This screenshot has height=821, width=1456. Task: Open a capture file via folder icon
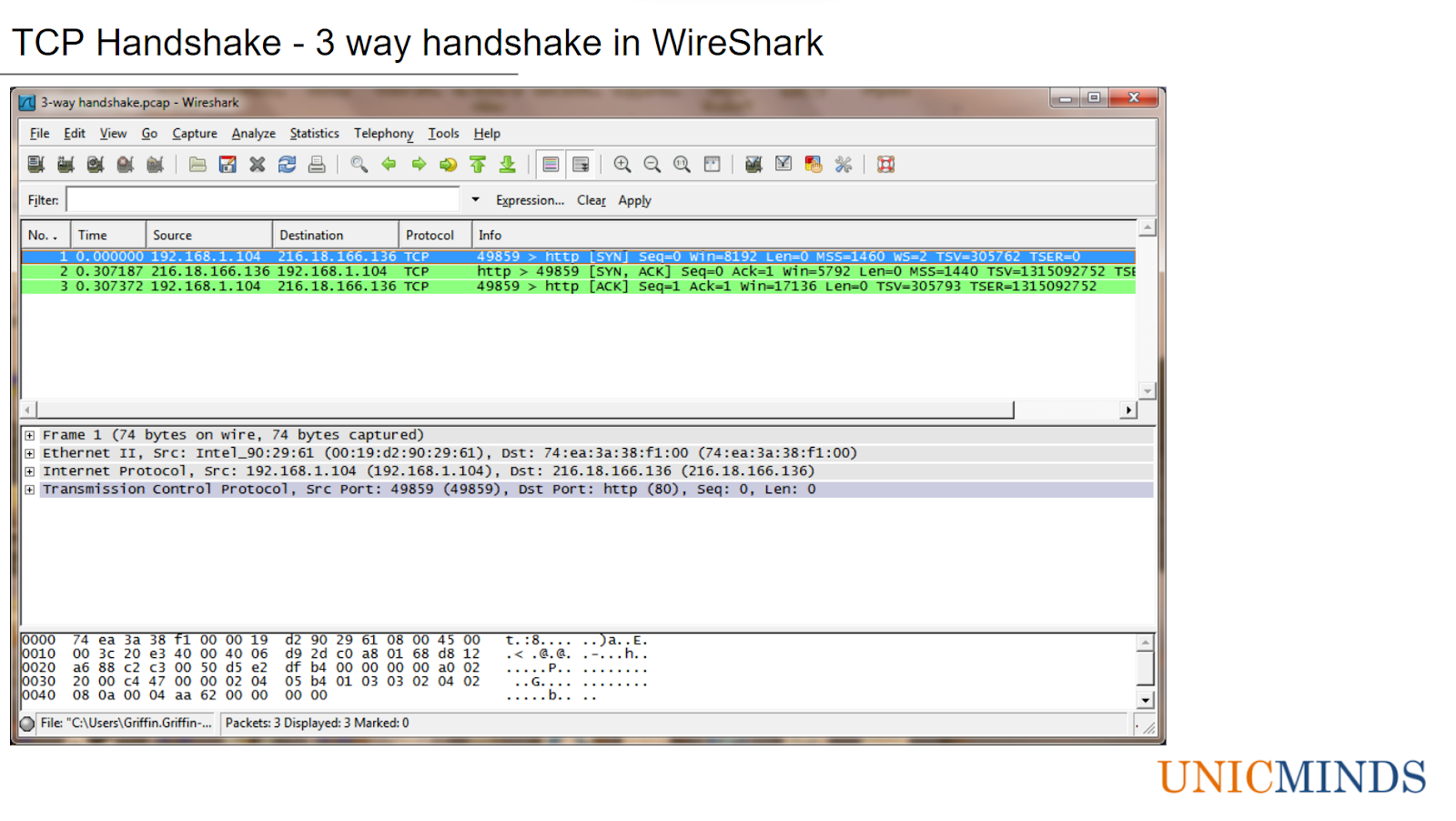pyautogui.click(x=197, y=165)
